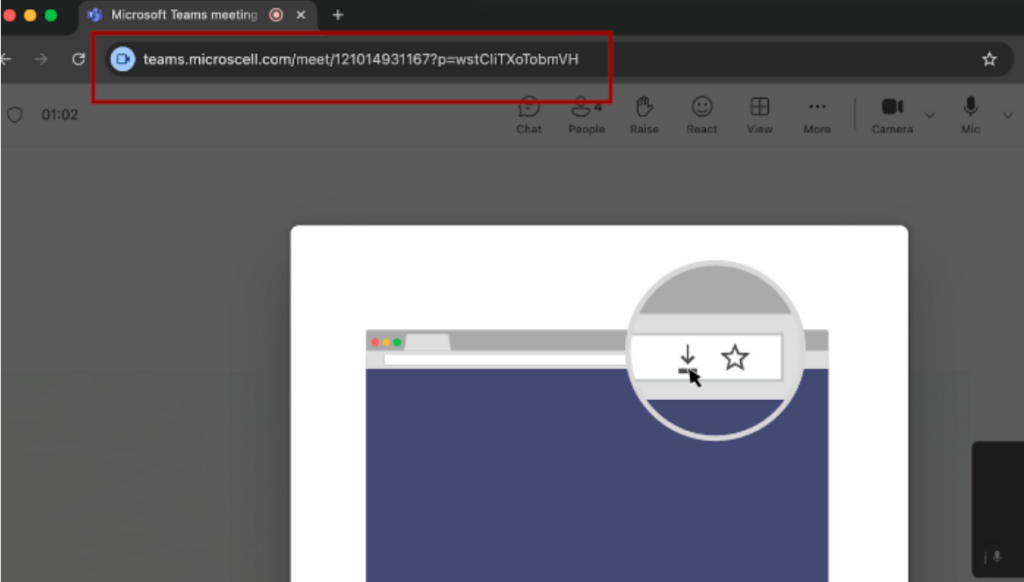Screen dimensions: 1024x582
Task: Click the recording indicator on the tab
Action: (x=276, y=15)
